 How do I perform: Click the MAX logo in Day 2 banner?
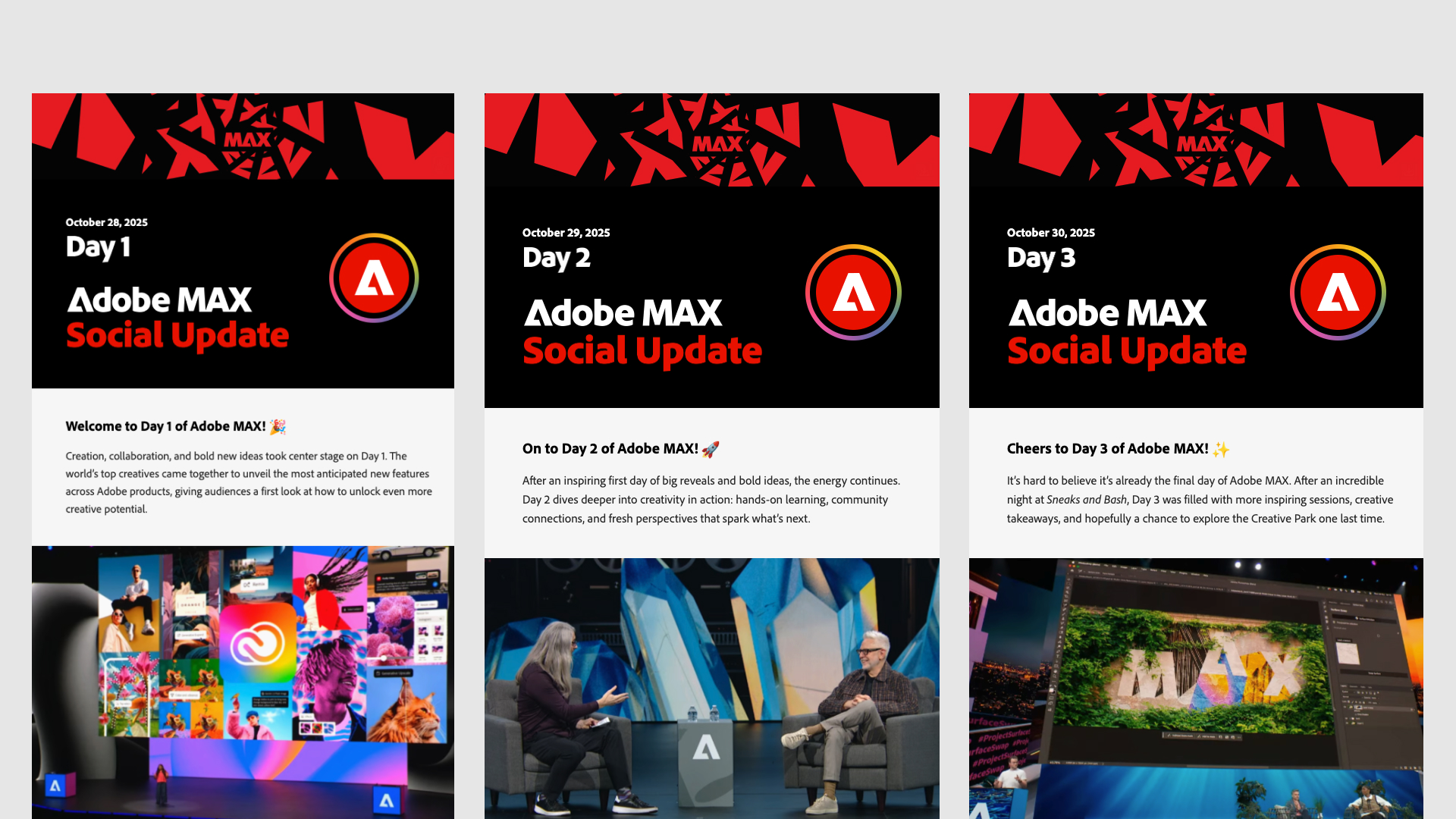[717, 144]
